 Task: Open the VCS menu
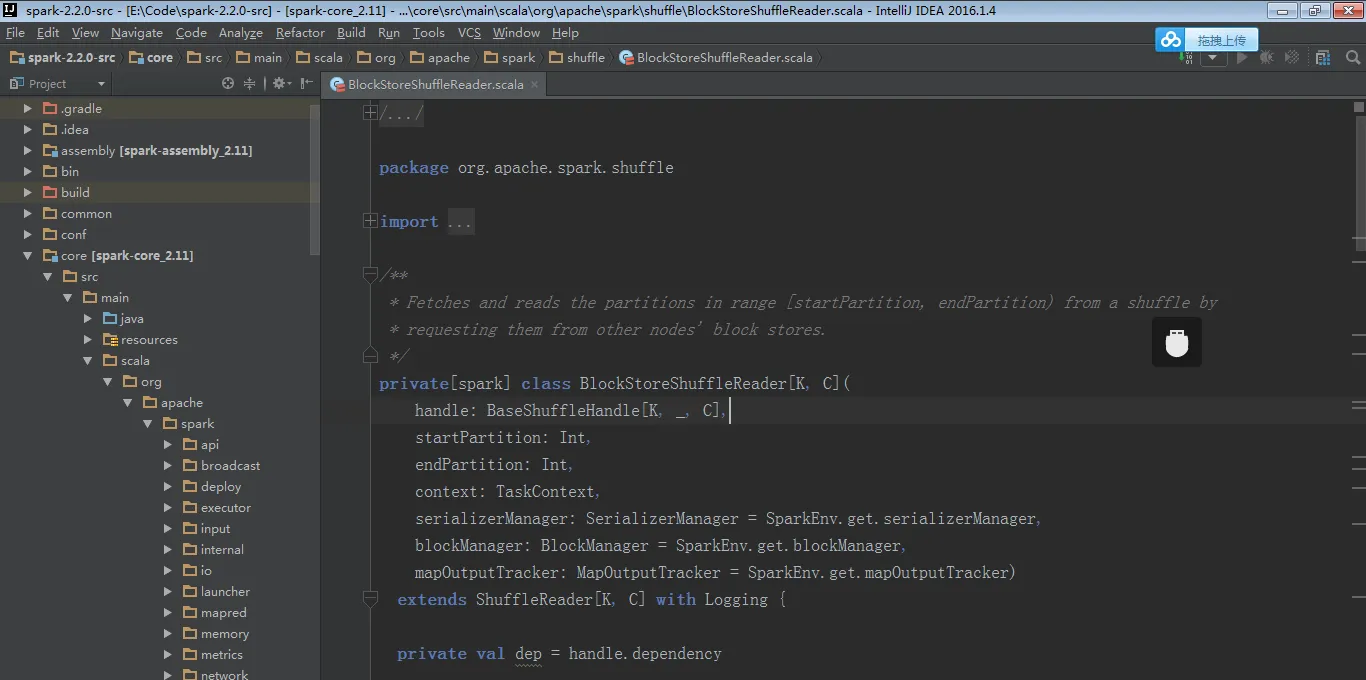click(x=469, y=33)
